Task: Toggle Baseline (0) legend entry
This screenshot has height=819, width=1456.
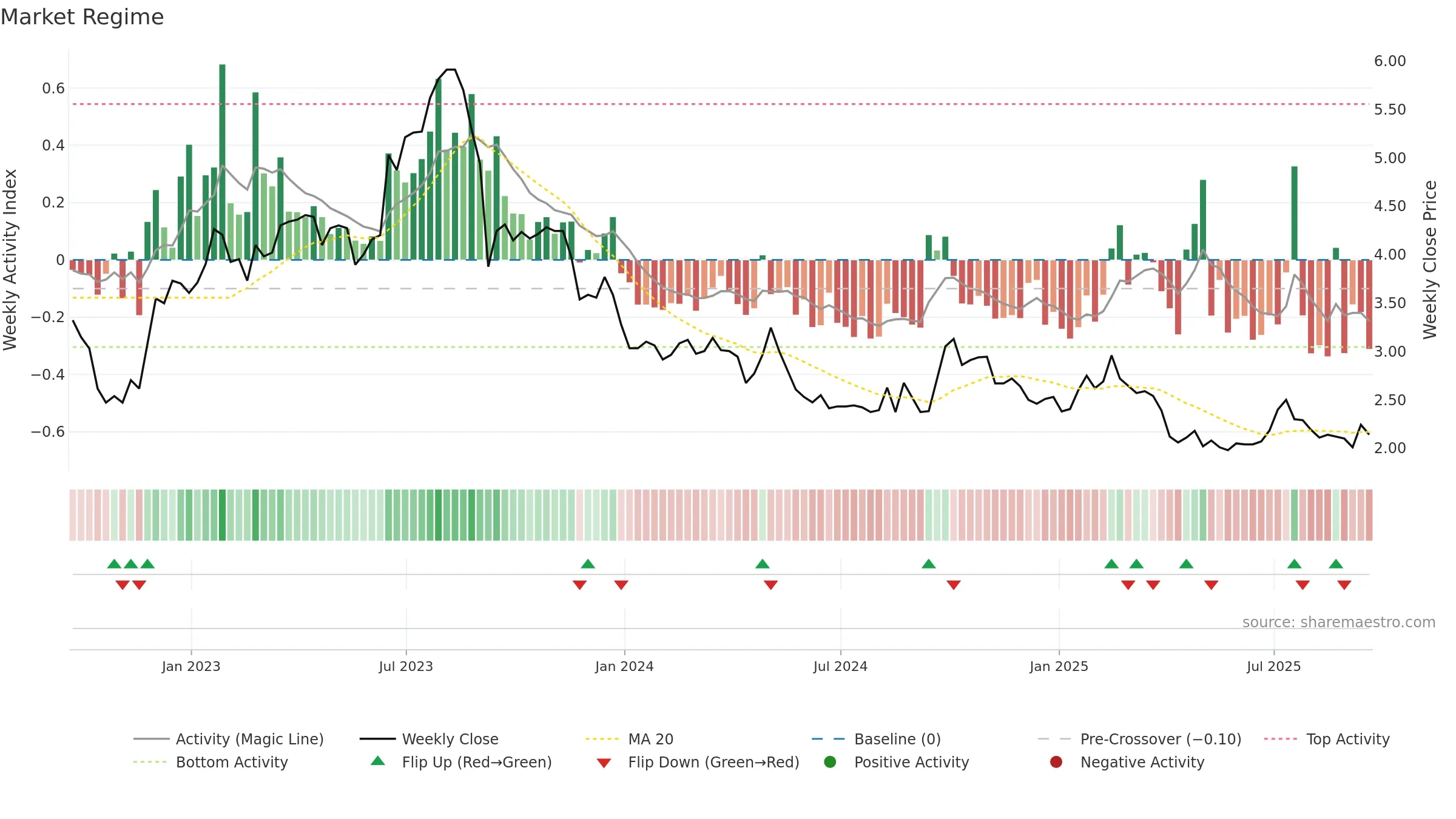Action: [x=876, y=739]
